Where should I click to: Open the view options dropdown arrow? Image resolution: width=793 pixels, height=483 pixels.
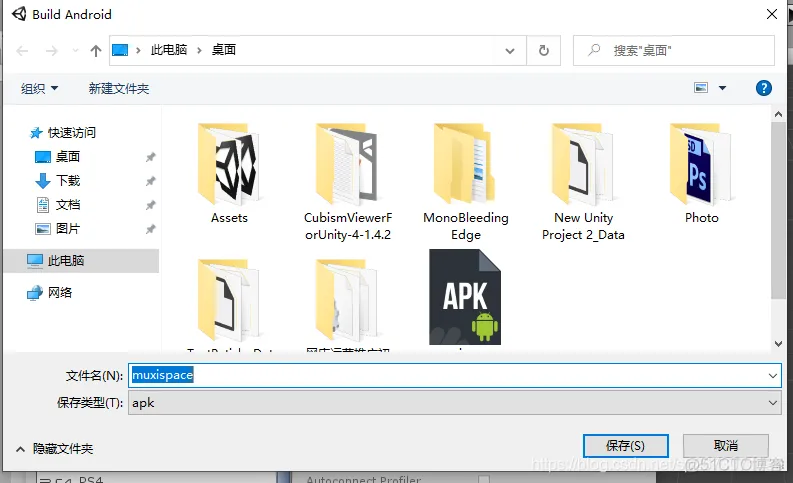723,88
